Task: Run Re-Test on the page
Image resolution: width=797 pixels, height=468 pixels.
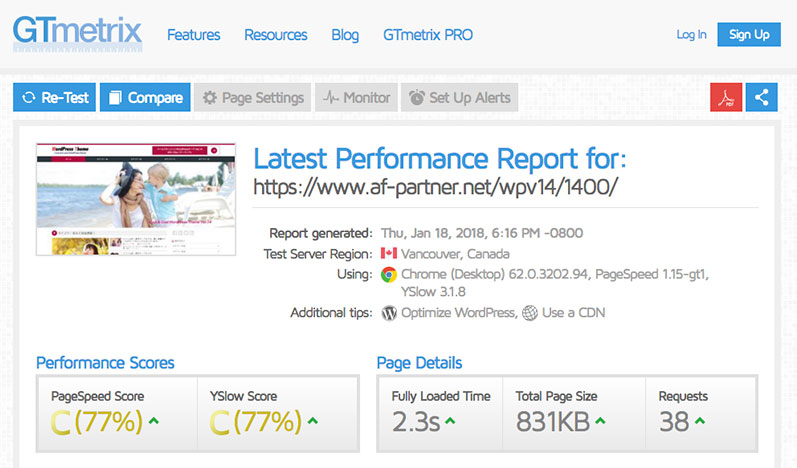Action: click(54, 97)
